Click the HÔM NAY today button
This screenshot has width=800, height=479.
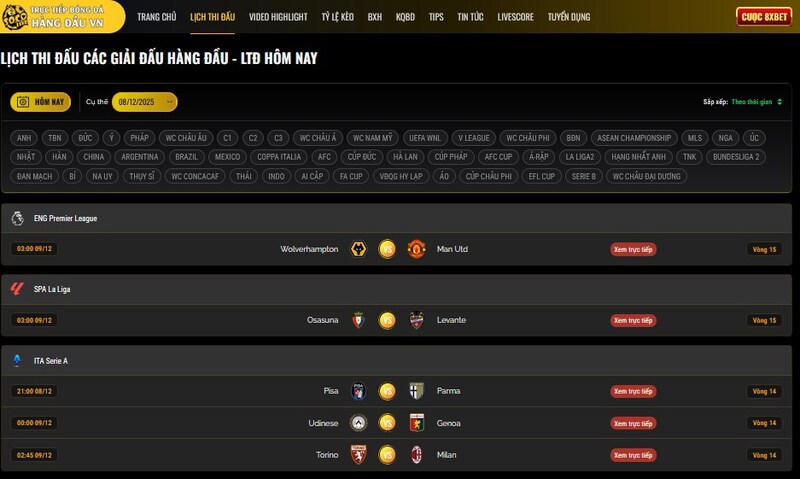click(x=40, y=102)
